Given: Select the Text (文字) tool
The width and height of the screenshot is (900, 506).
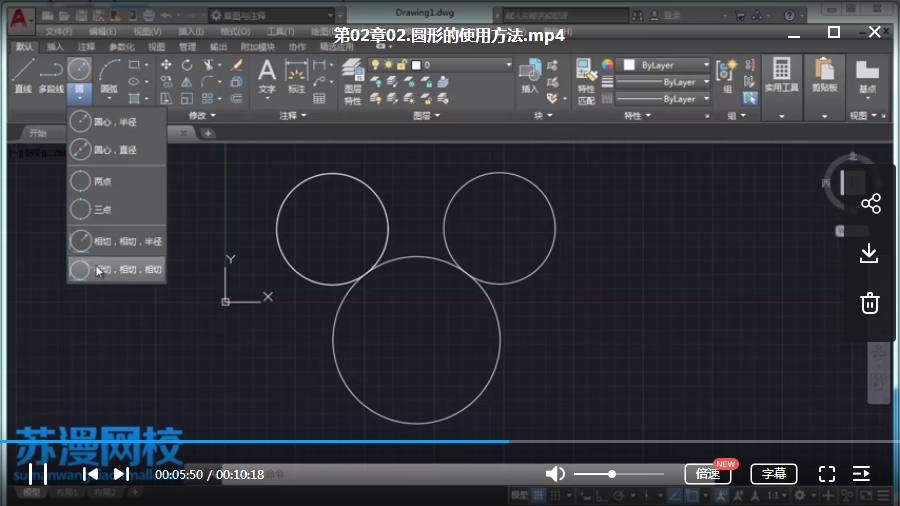Looking at the screenshot, I should 267,76.
